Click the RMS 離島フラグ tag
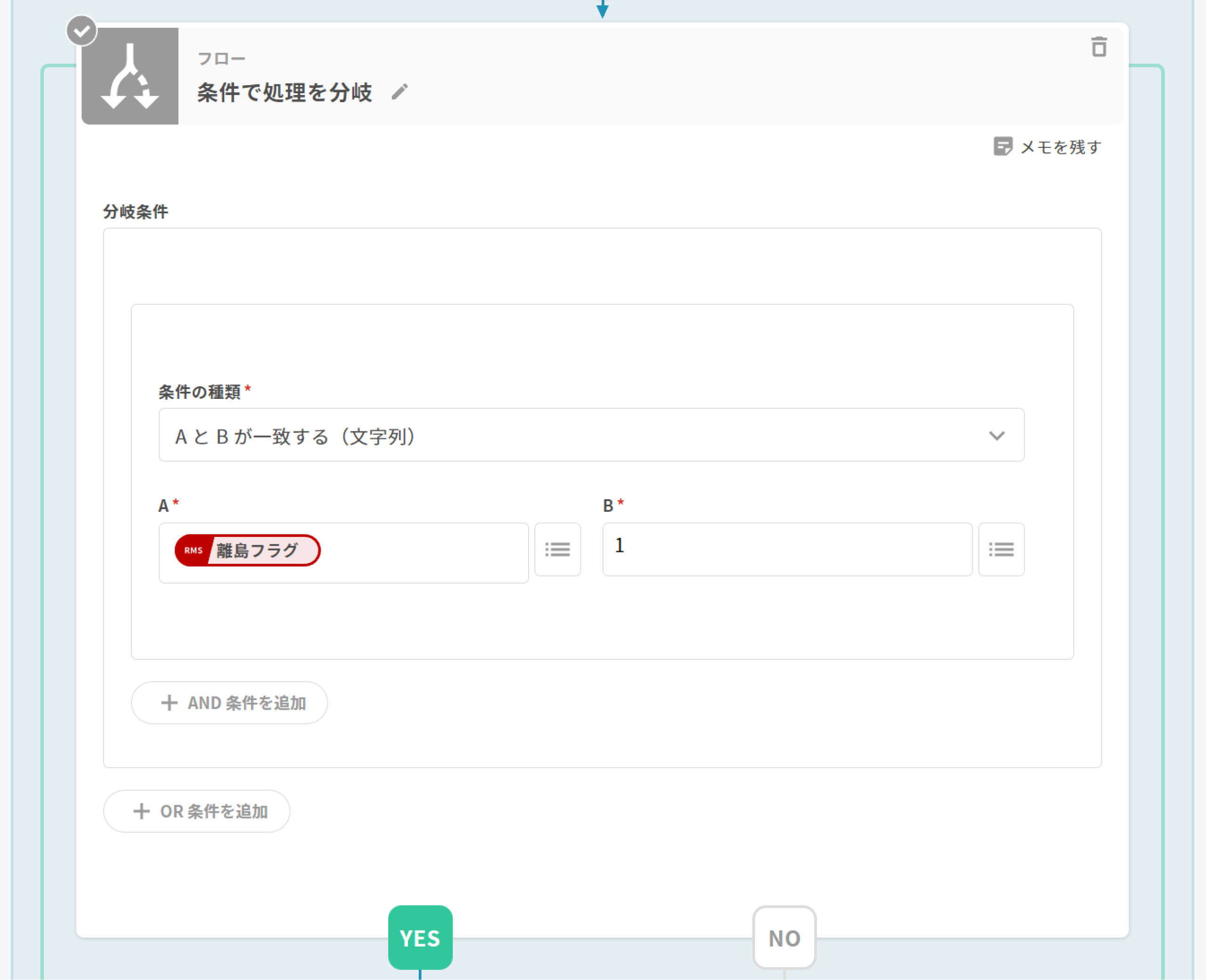This screenshot has width=1206, height=980. pyautogui.click(x=247, y=551)
